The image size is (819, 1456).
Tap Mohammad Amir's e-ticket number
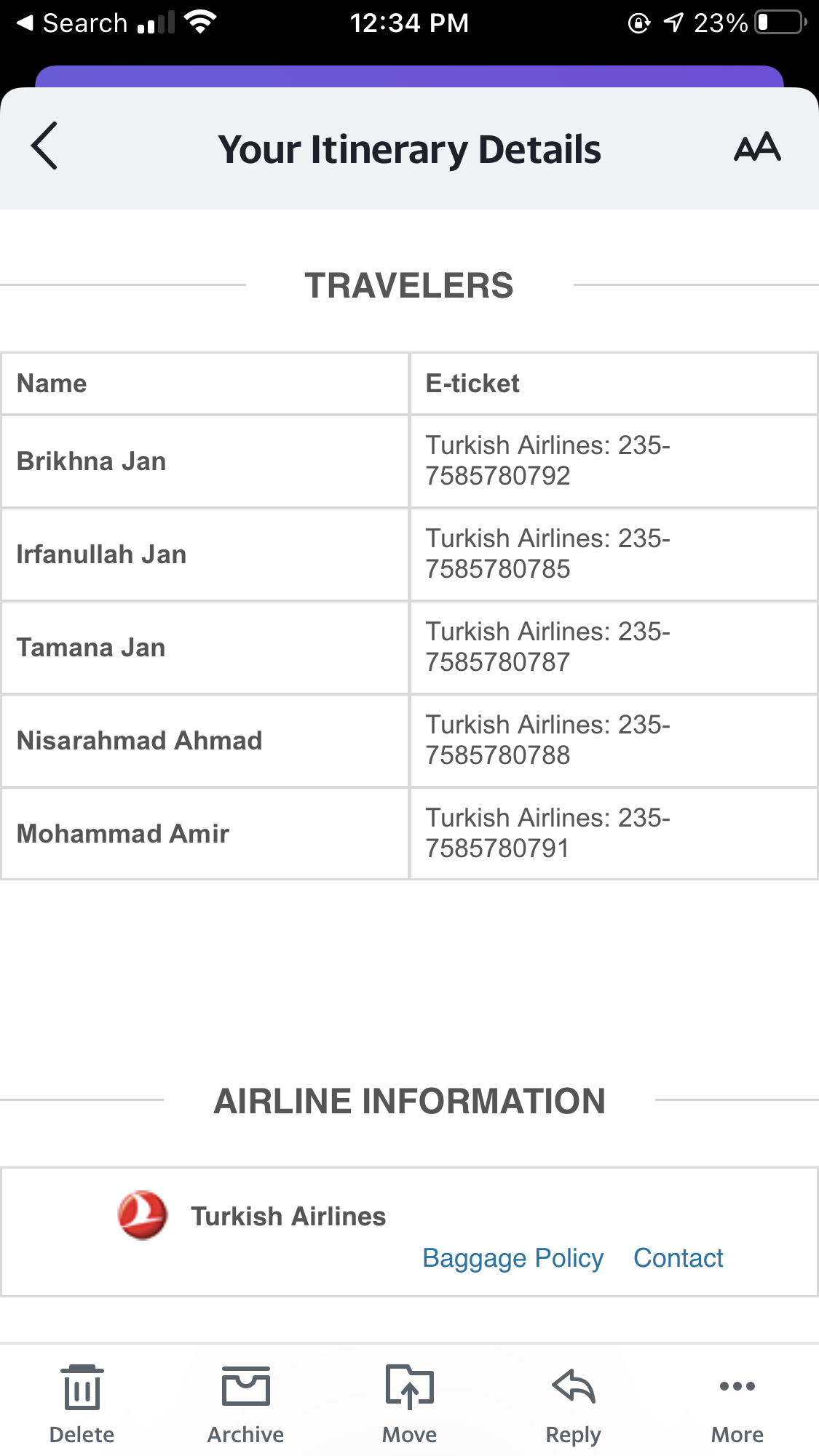[547, 833]
